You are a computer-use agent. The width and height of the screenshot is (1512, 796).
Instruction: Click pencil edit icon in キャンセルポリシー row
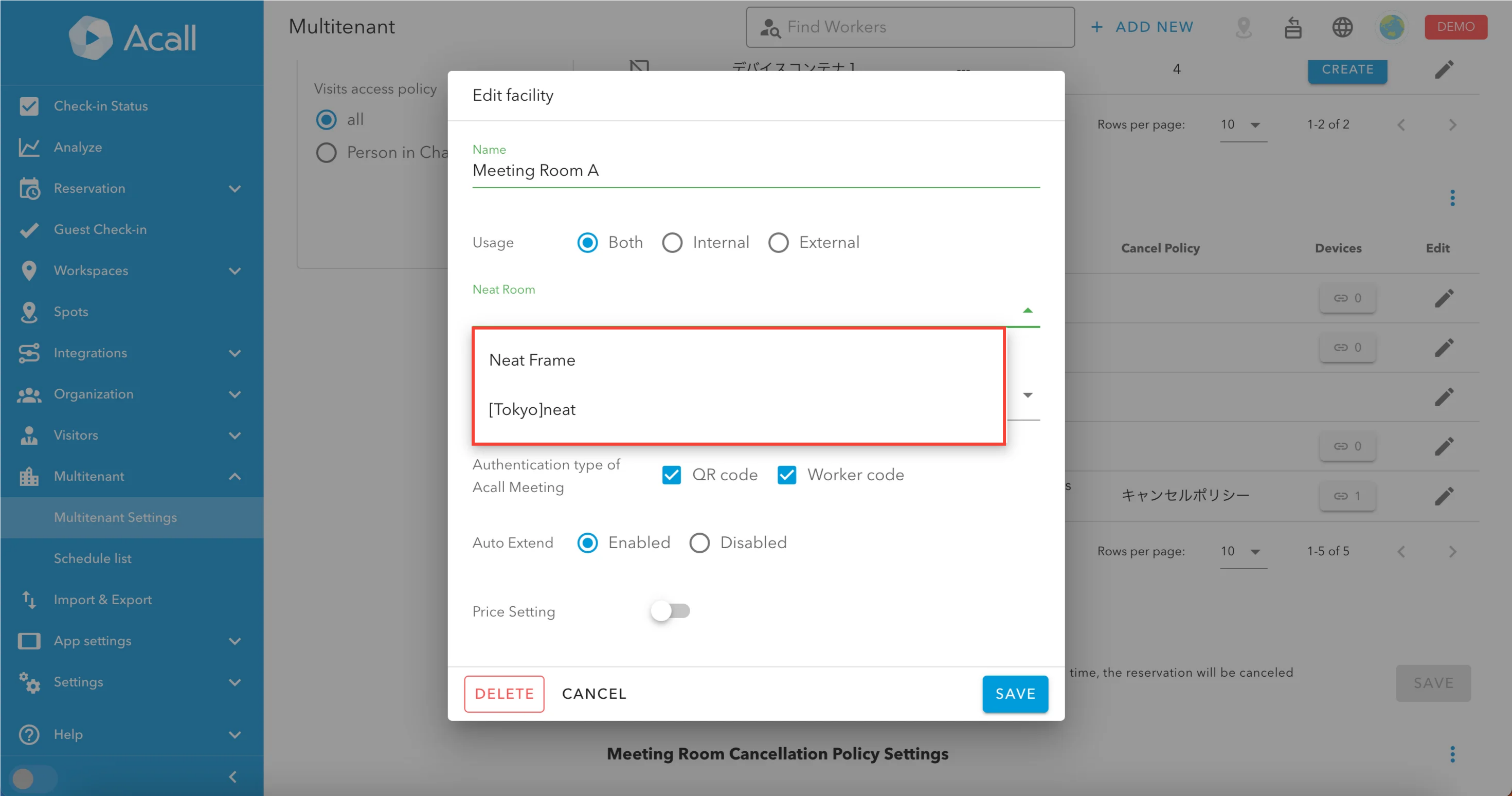[1444, 496]
